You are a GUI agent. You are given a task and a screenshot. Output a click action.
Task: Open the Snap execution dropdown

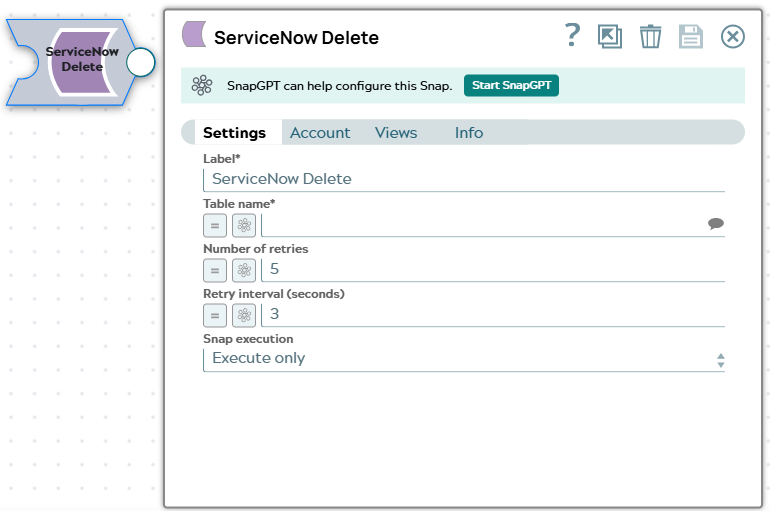pos(464,359)
